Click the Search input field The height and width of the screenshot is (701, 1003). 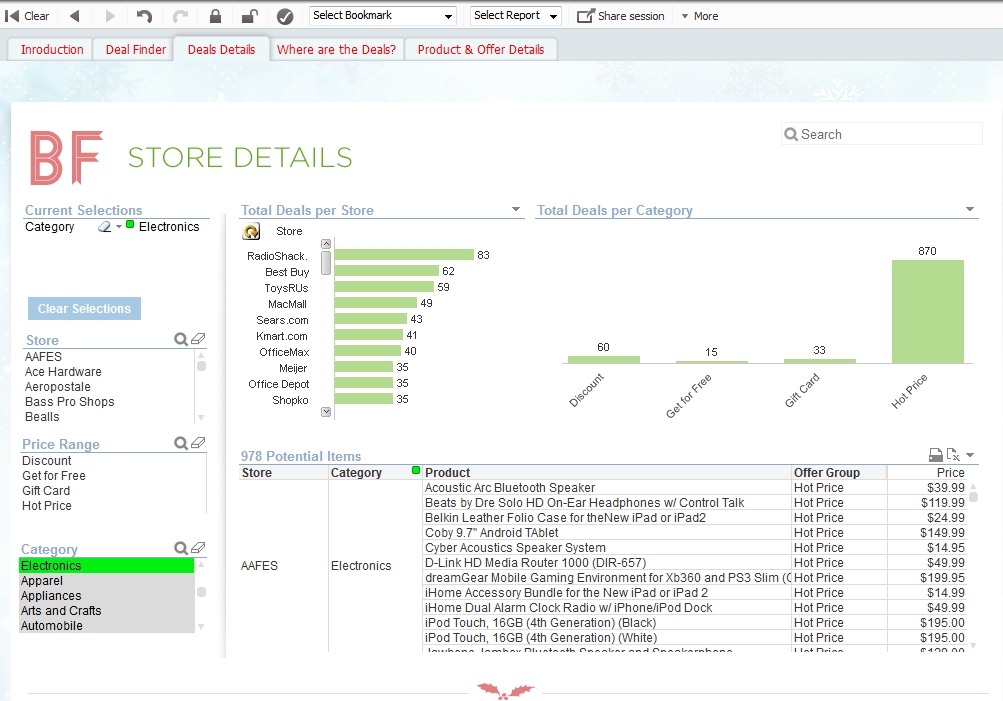point(881,134)
